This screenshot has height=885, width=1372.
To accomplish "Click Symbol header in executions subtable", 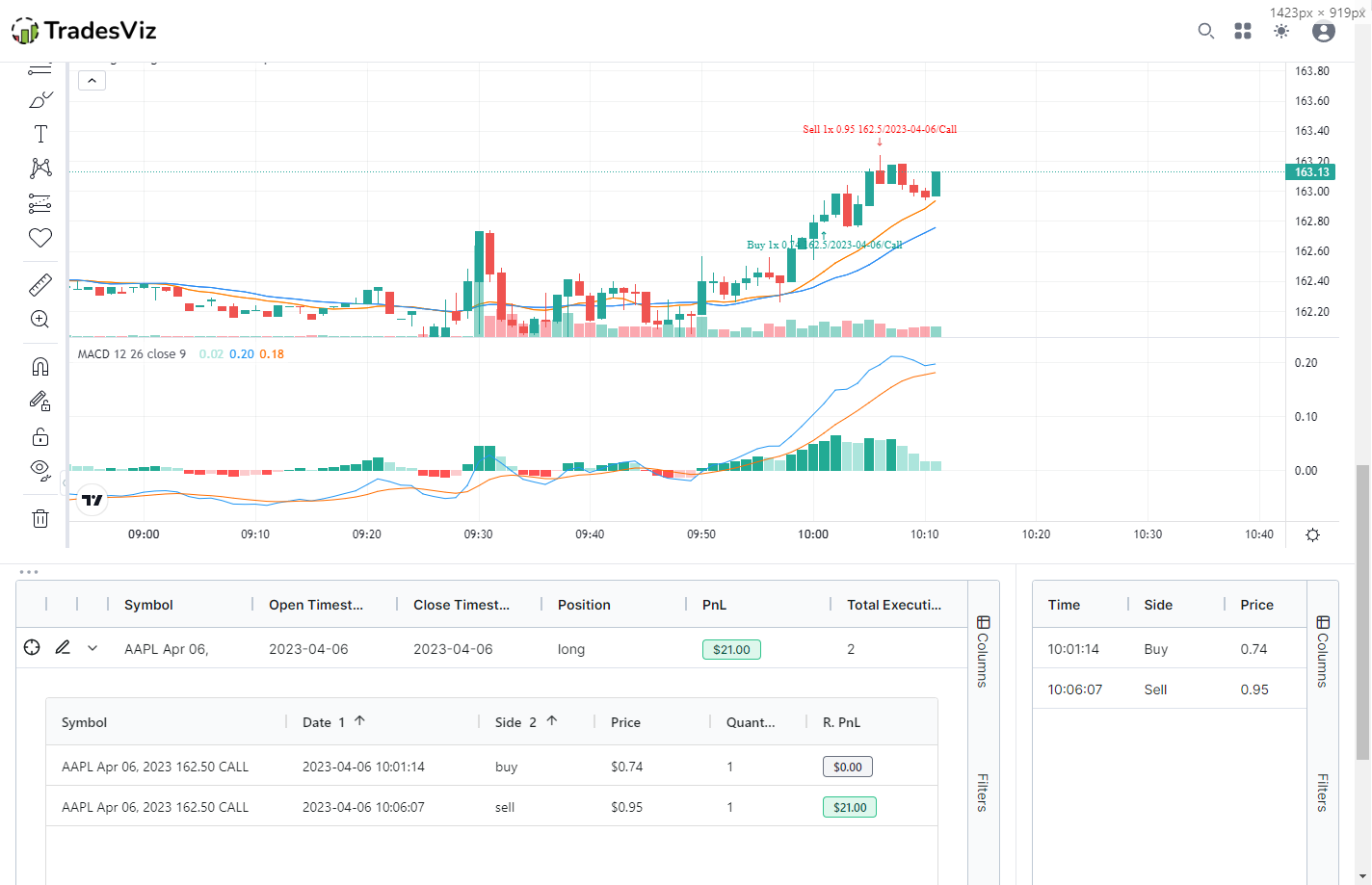I will pos(84,722).
